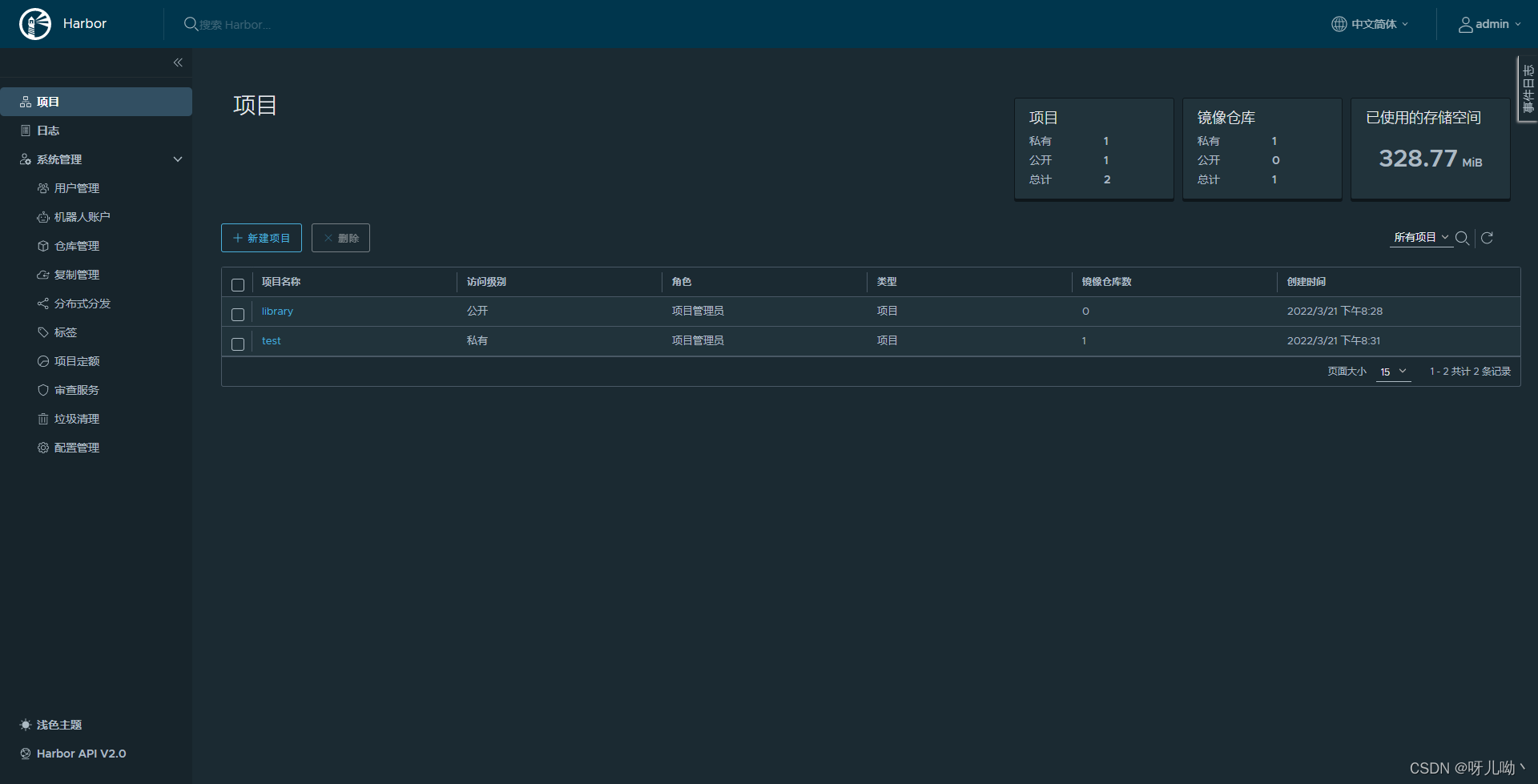Switch to 浅色主题 light theme
This screenshot has width=1538, height=784.
59,725
